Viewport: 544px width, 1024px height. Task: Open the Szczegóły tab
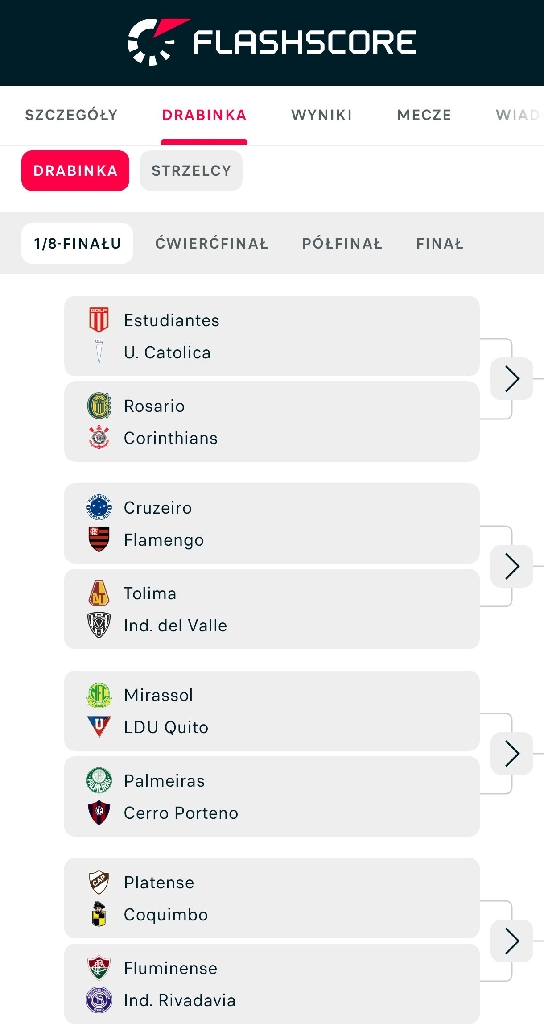[71, 115]
